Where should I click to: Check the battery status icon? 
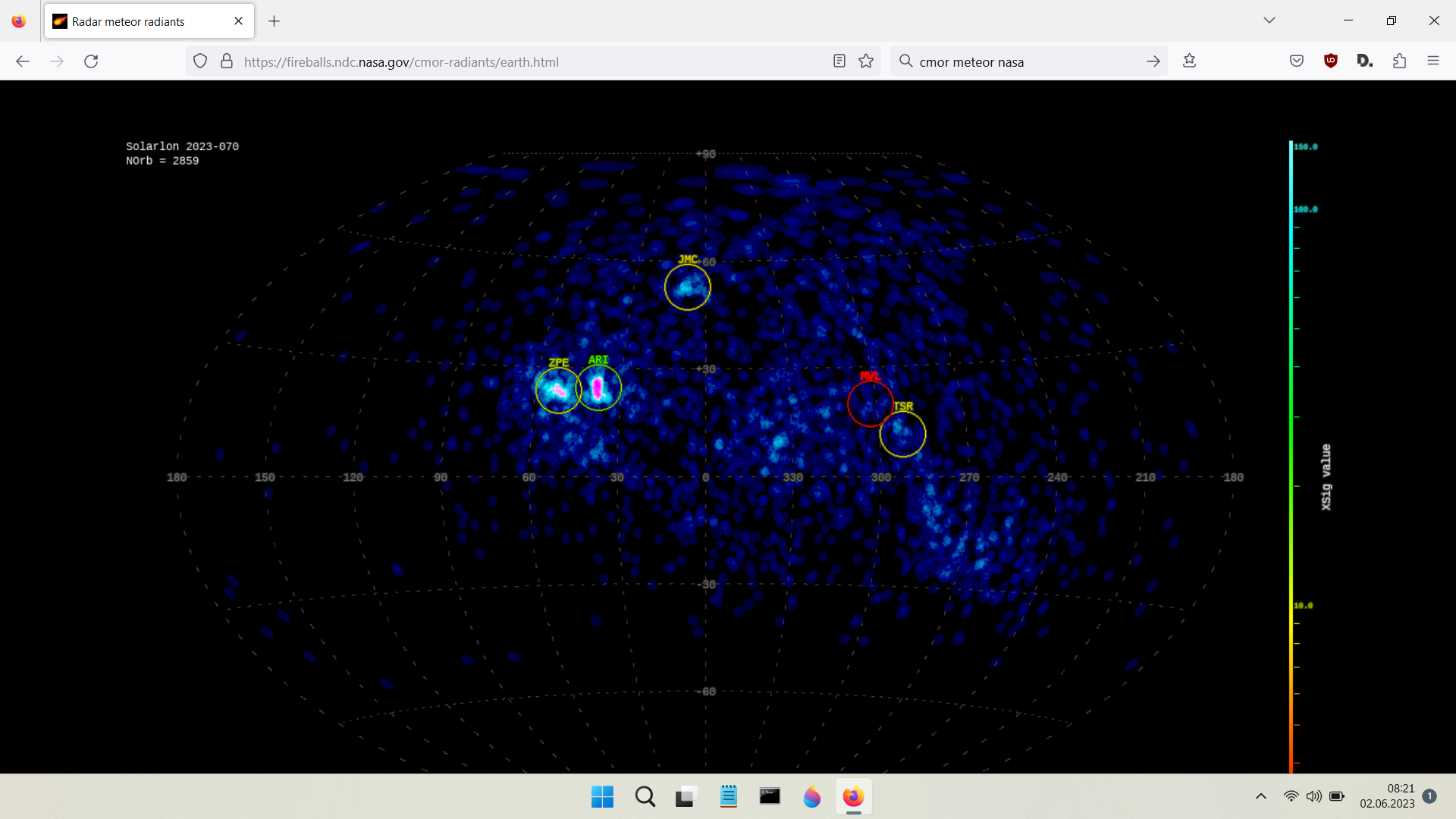(x=1337, y=796)
